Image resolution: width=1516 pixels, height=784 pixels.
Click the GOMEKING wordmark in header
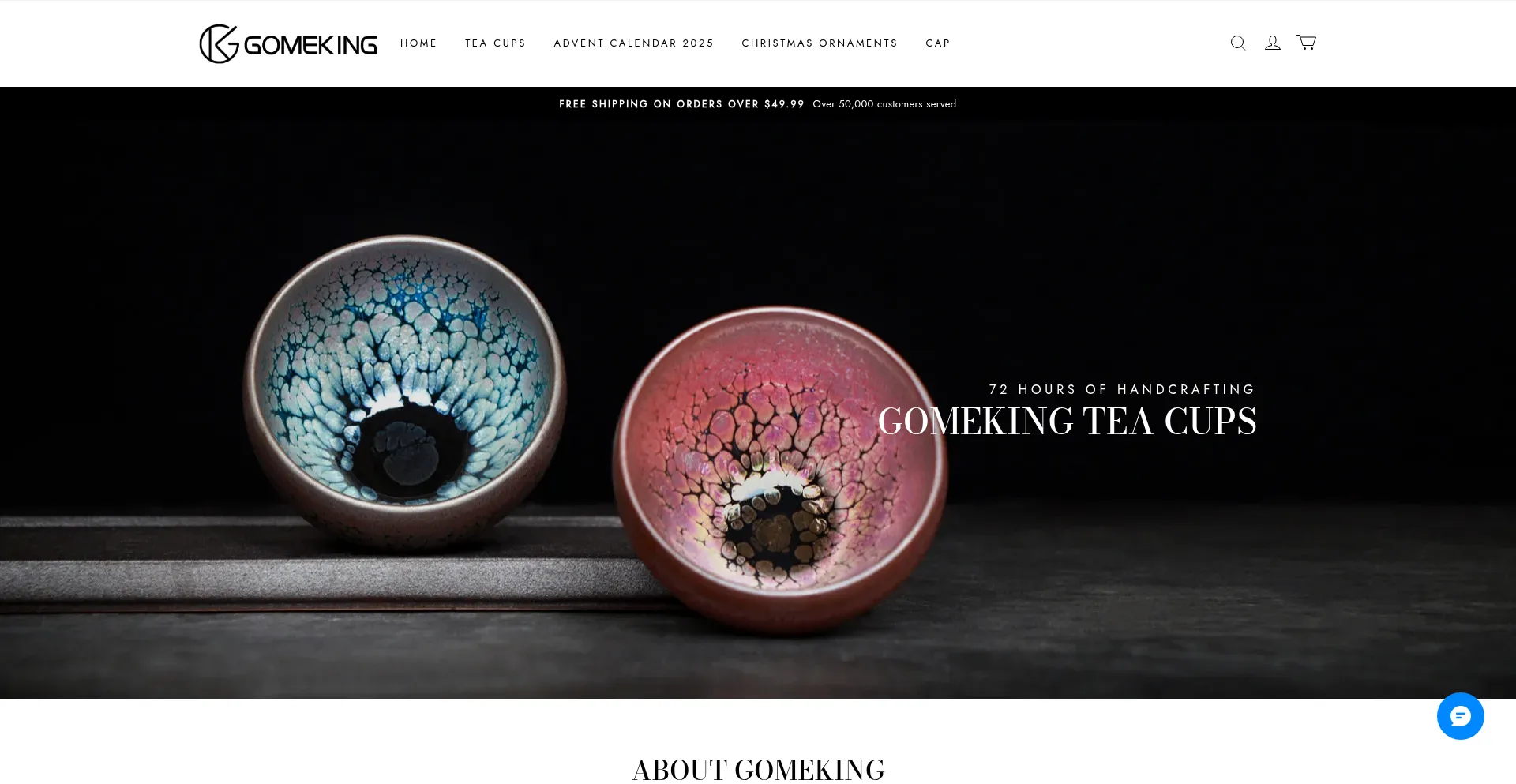310,45
